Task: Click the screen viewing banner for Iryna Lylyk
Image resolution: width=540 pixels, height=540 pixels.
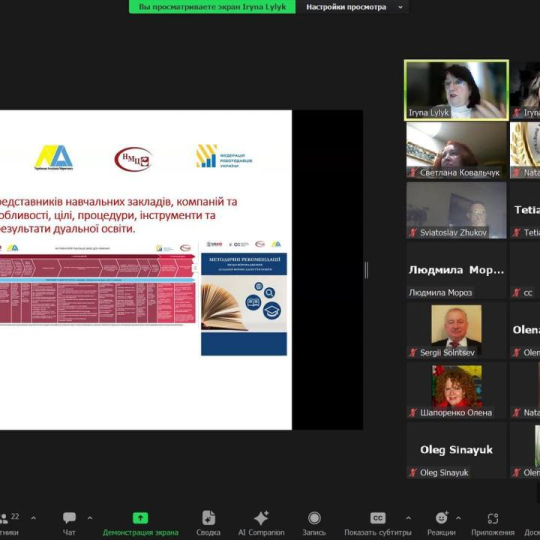Action: point(212,7)
